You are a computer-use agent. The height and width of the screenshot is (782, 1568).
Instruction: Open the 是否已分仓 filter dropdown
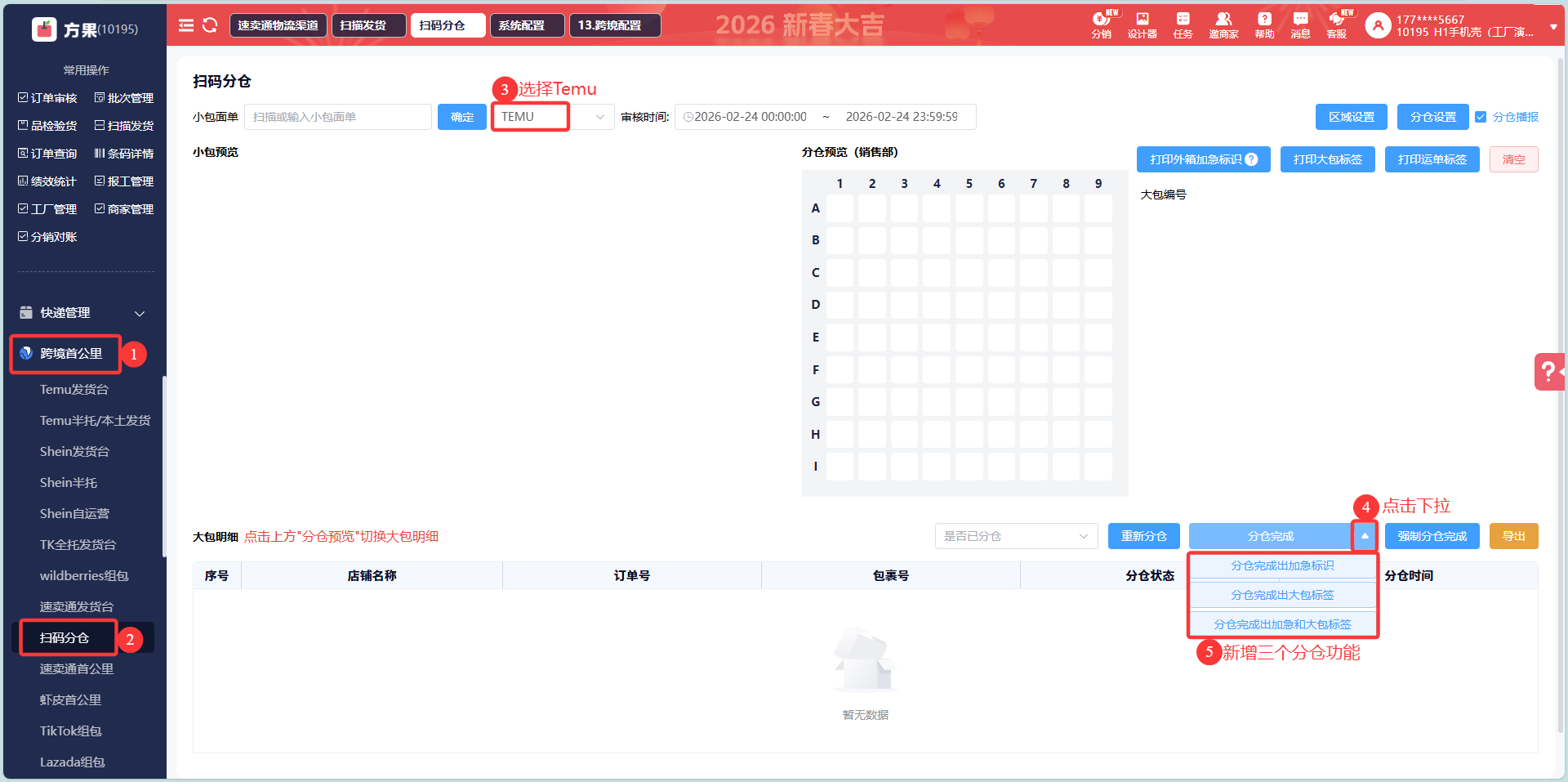pyautogui.click(x=1016, y=536)
